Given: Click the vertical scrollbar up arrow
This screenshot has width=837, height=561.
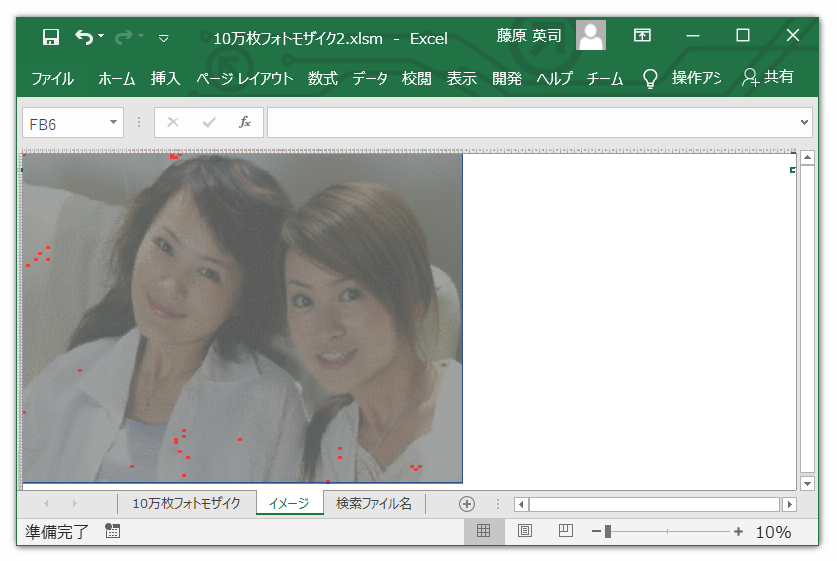Looking at the screenshot, I should point(807,157).
